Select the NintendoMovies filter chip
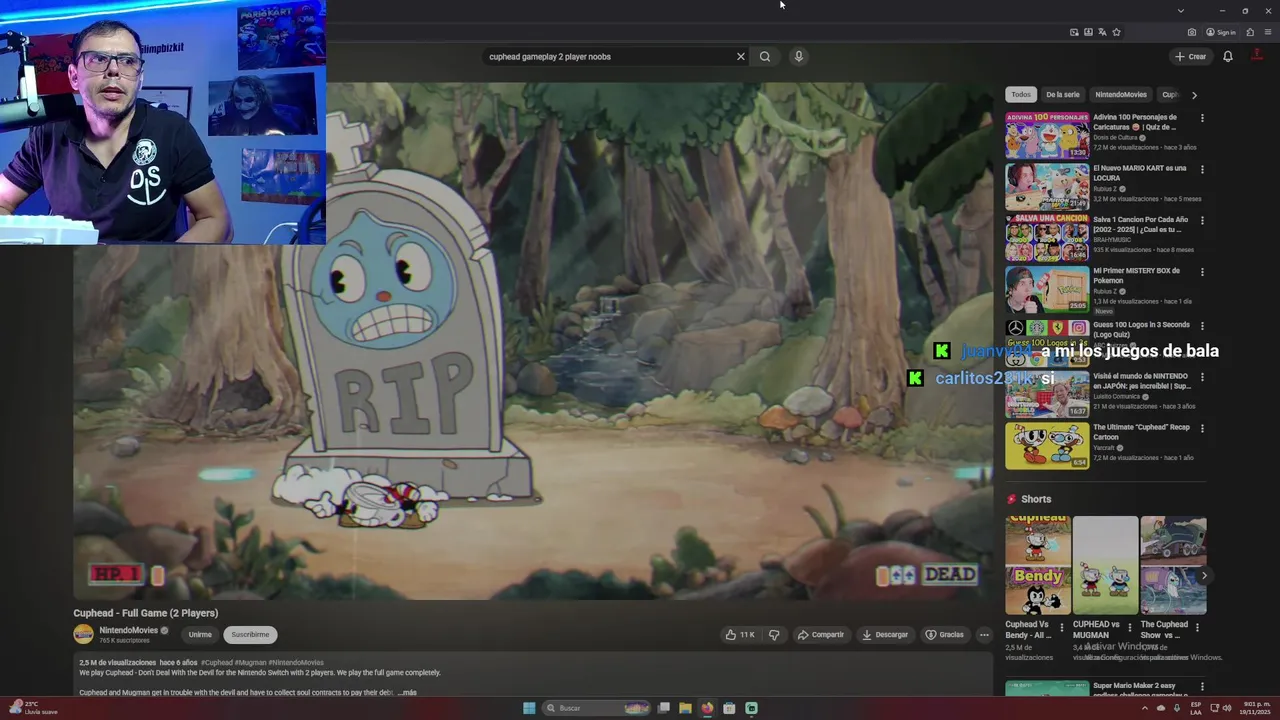Screen dimensions: 1280x720 tap(1121, 95)
